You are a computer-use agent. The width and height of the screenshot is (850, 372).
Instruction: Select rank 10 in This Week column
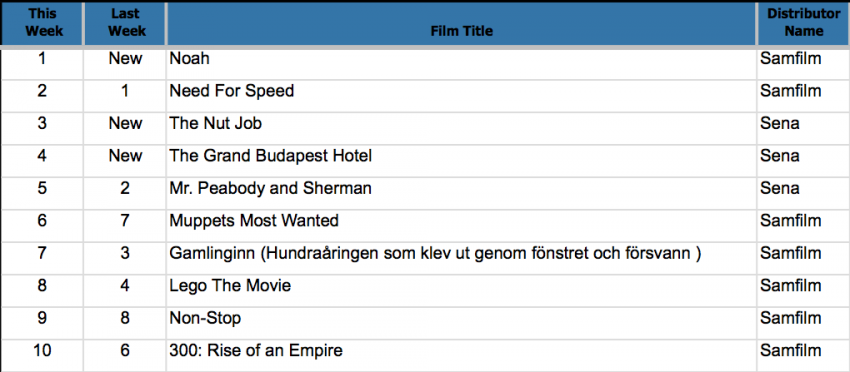click(42, 351)
